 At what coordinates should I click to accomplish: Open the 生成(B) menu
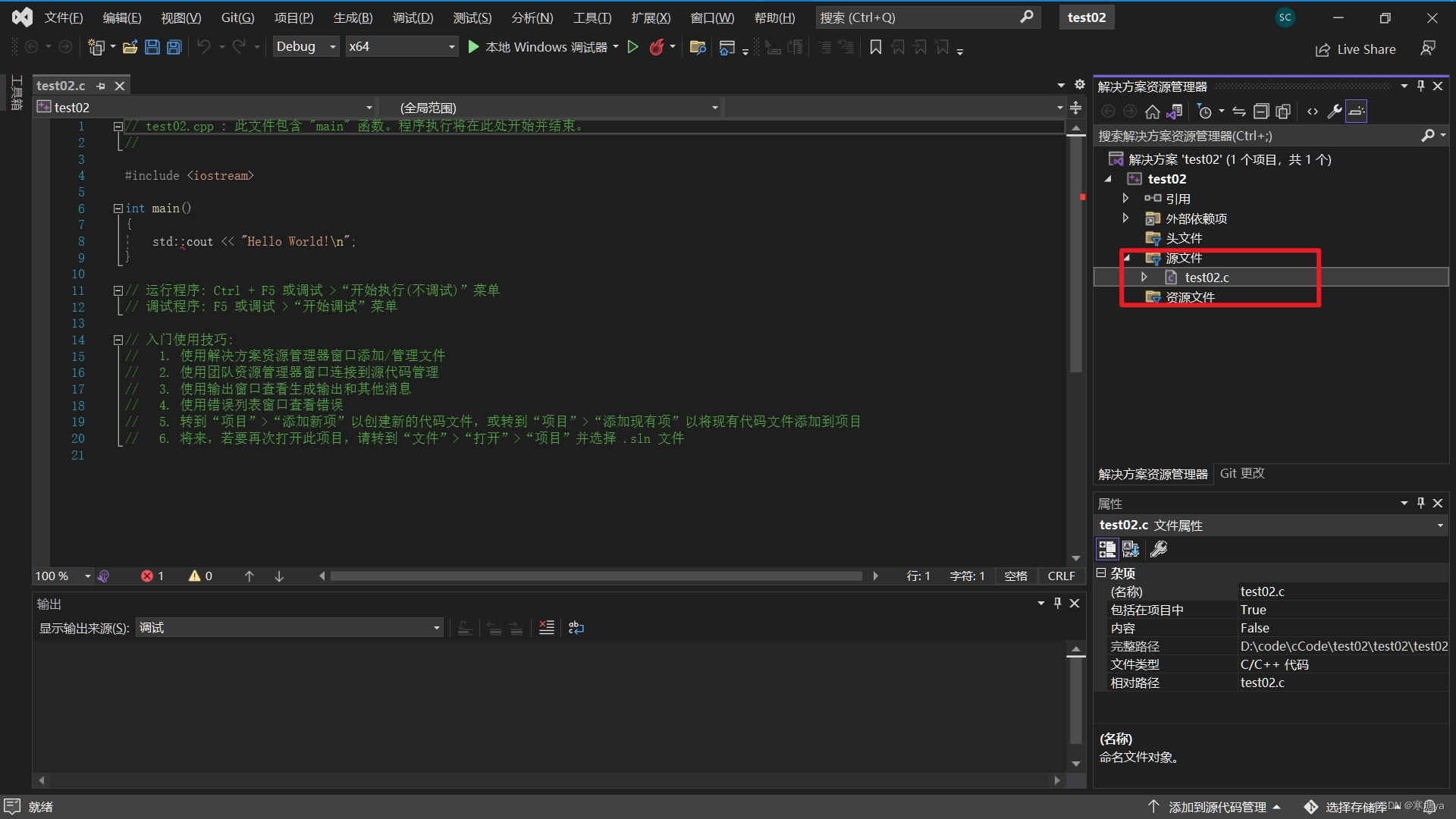(x=353, y=17)
